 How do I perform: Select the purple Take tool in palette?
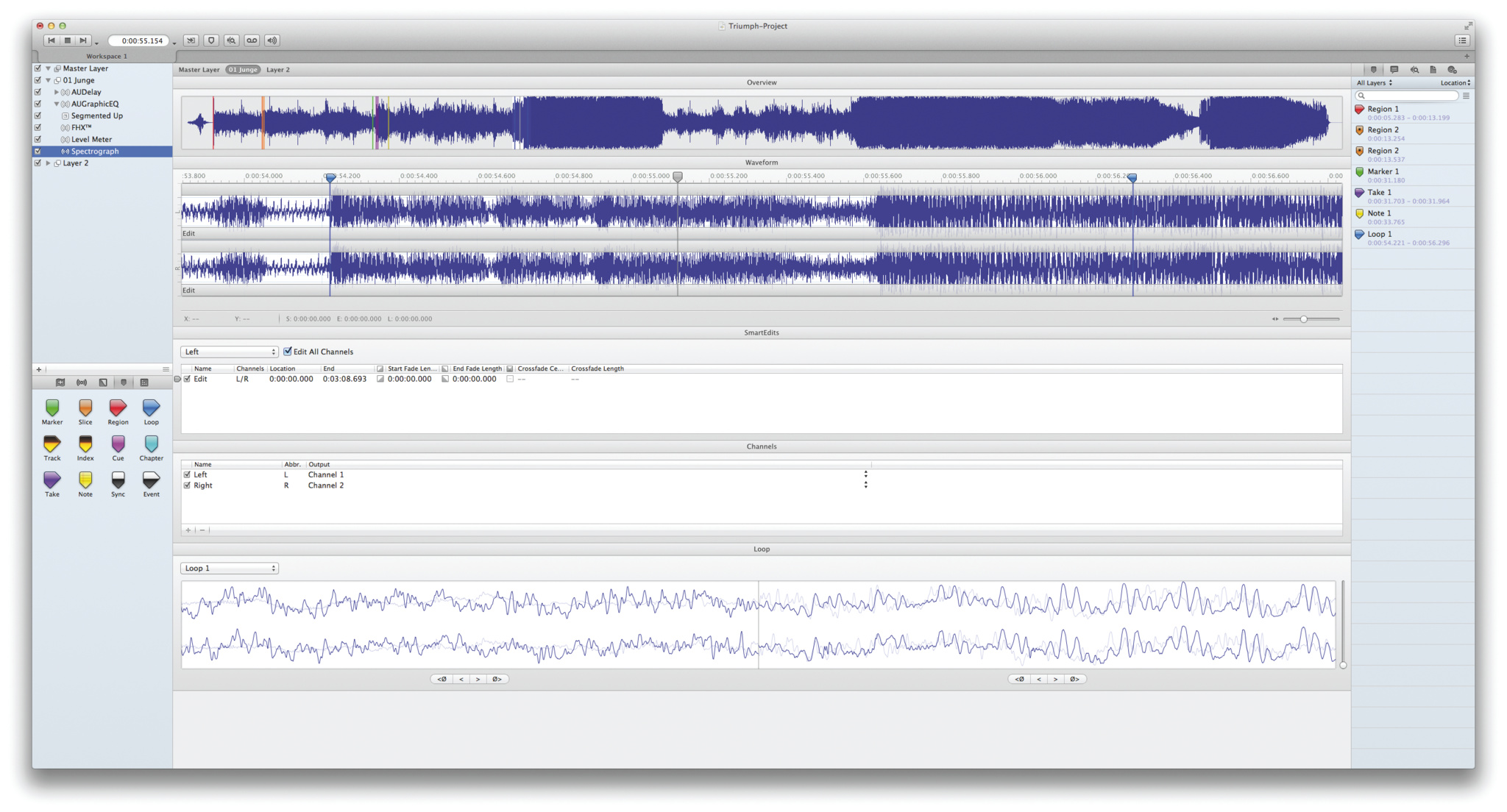pyautogui.click(x=52, y=480)
